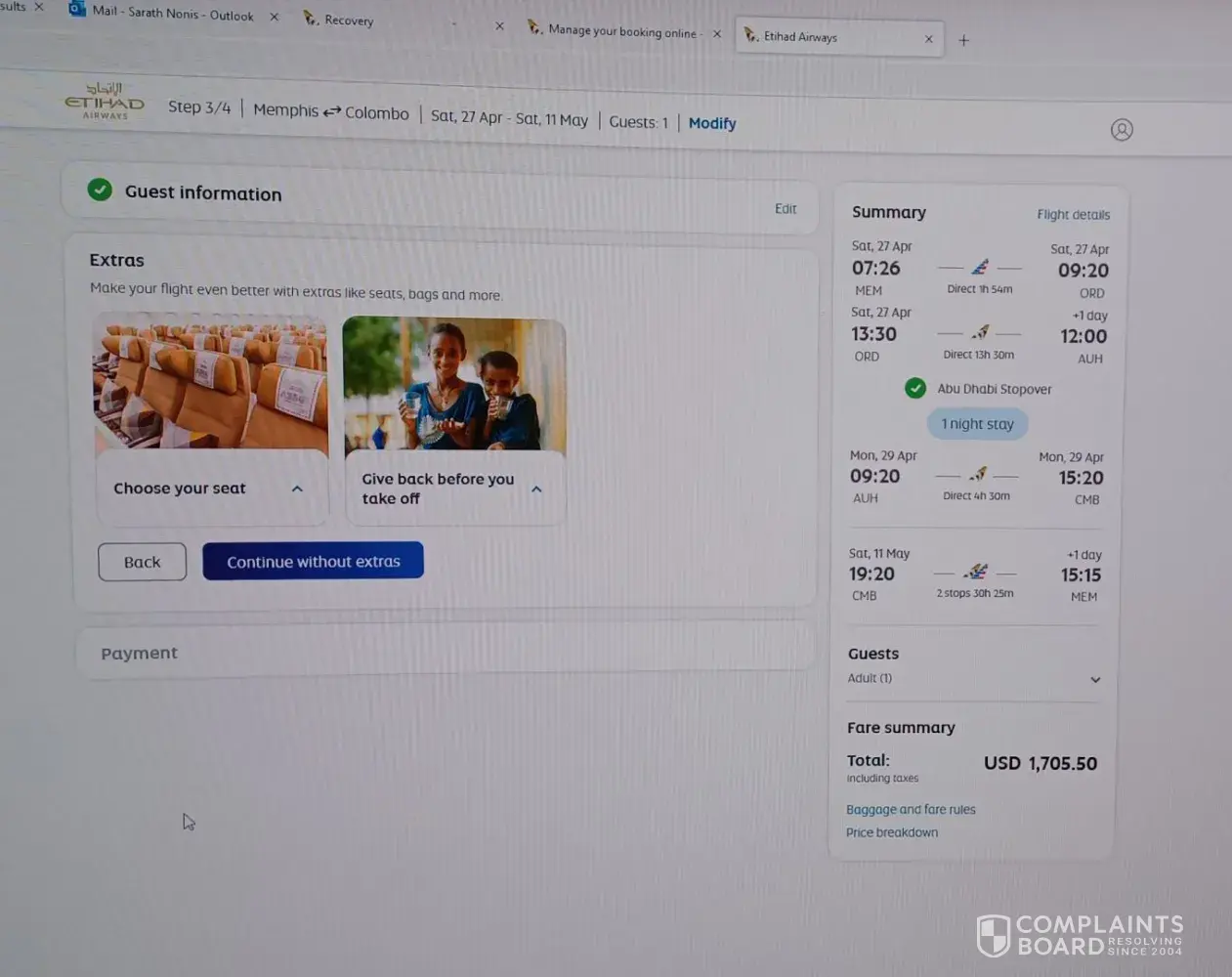
Task: Click the plane icon for AUH to CMB flight
Action: point(978,475)
